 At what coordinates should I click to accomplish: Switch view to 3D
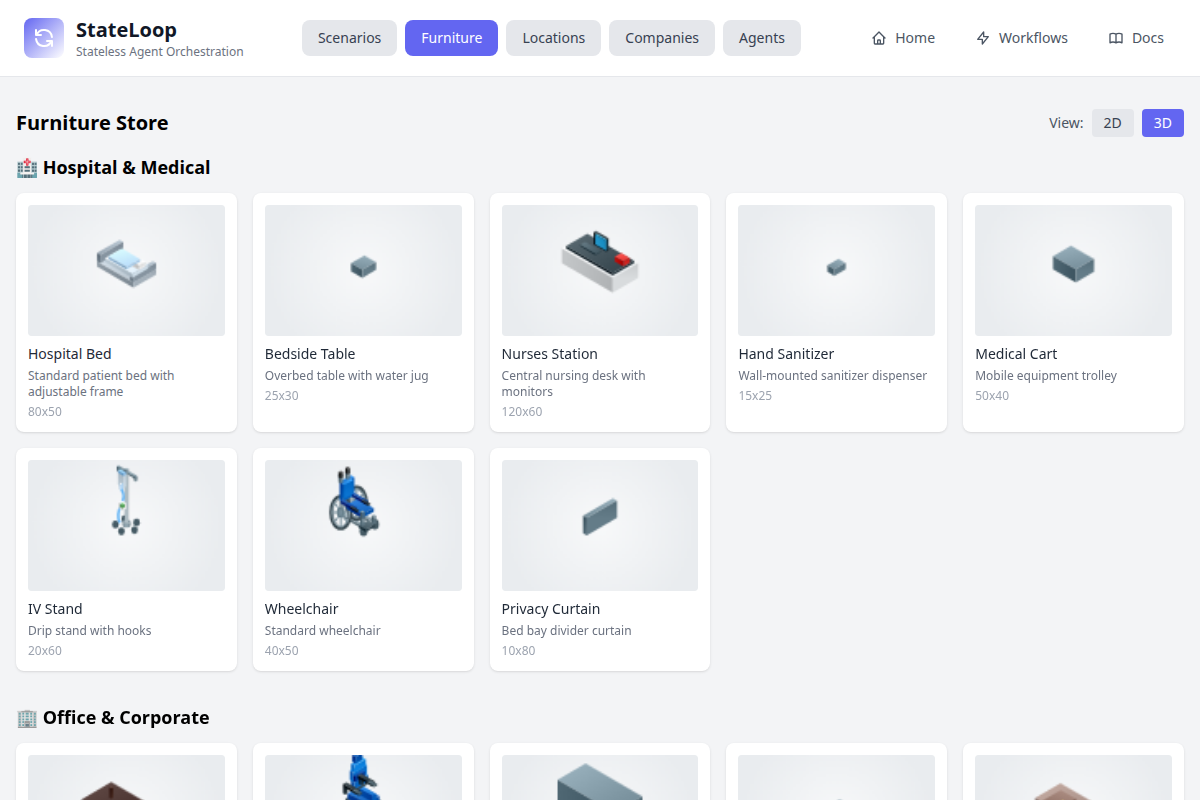(1162, 123)
